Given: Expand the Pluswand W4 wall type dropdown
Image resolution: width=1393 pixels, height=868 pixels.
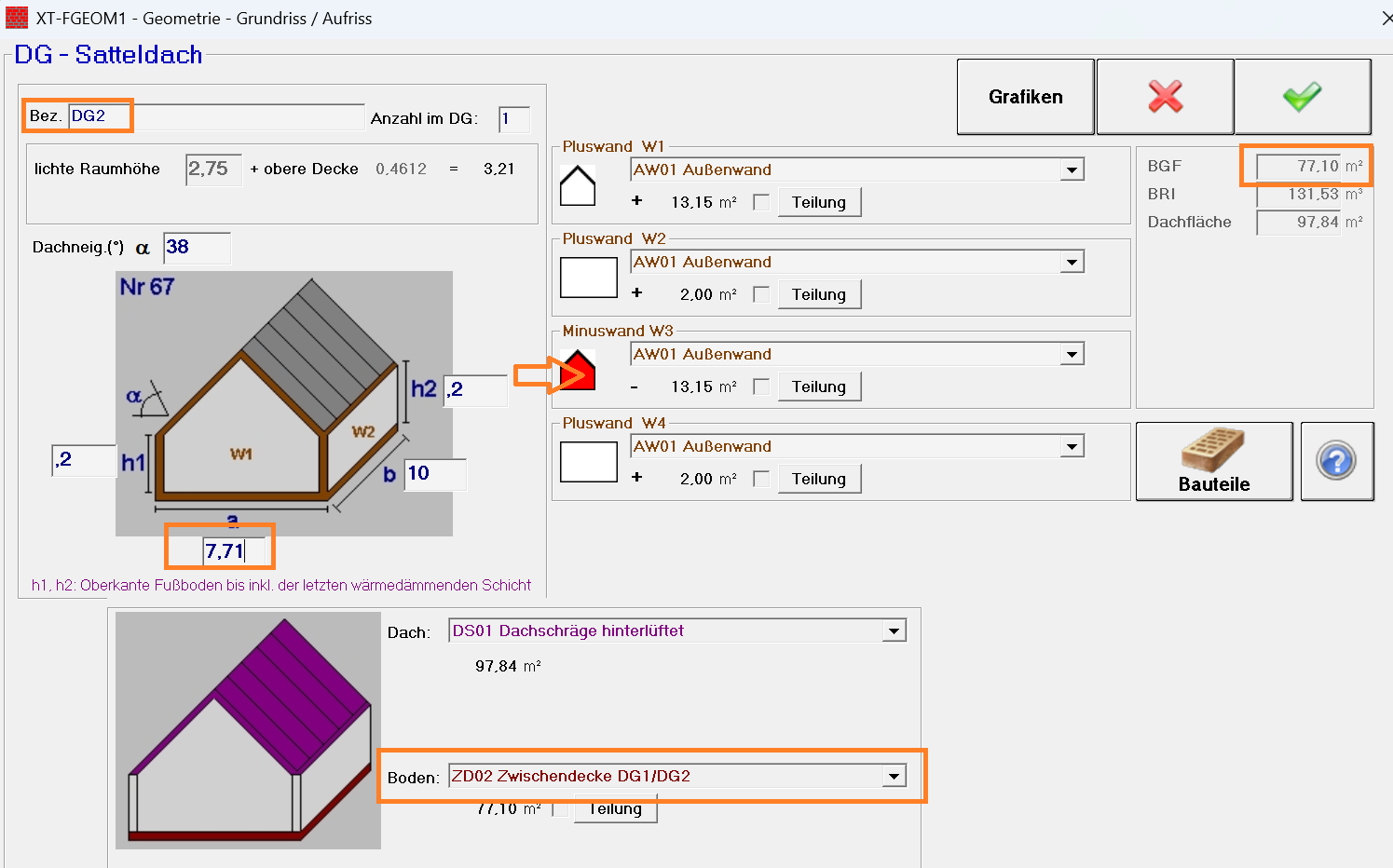Looking at the screenshot, I should pyautogui.click(x=1072, y=447).
